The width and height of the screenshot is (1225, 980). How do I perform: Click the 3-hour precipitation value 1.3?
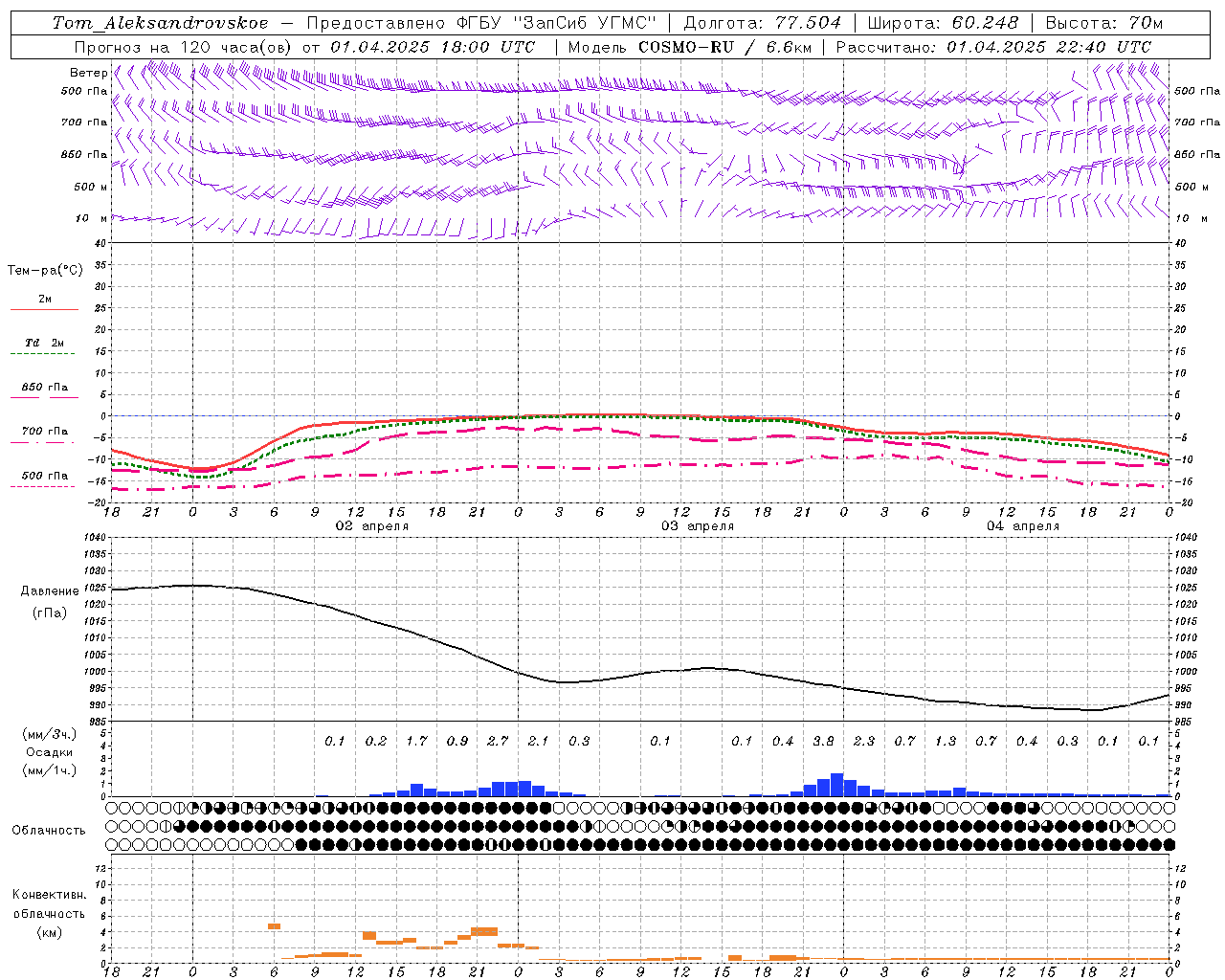pos(946,741)
